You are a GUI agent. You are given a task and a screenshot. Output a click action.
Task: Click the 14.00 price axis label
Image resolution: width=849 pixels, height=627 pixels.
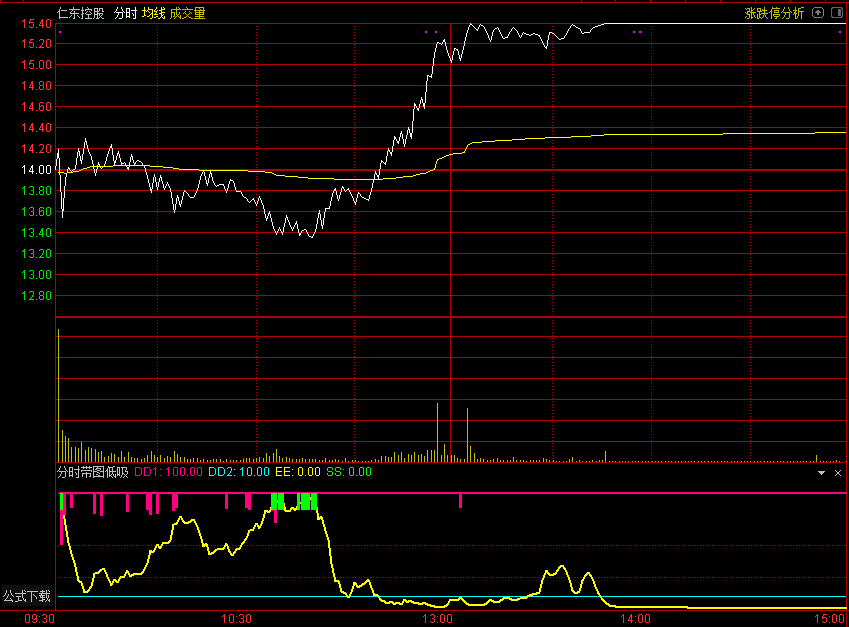tap(36, 170)
